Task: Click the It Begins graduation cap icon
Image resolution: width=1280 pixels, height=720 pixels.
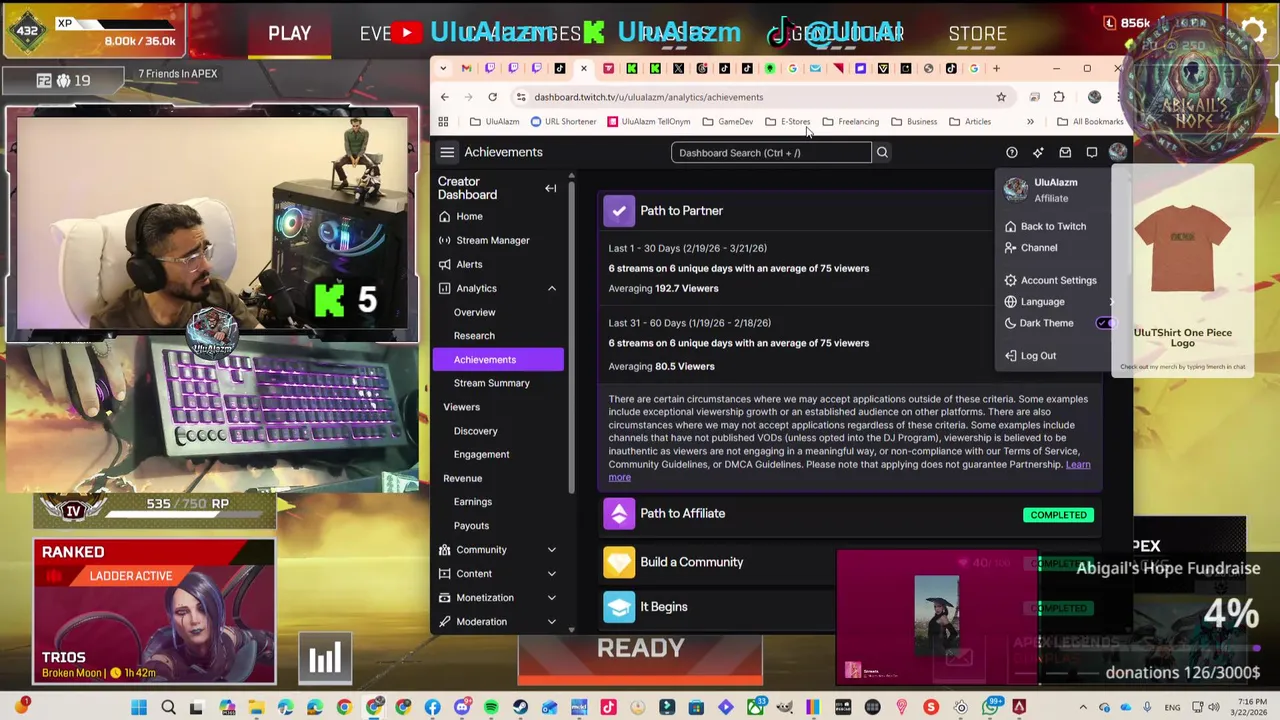Action: point(619,607)
